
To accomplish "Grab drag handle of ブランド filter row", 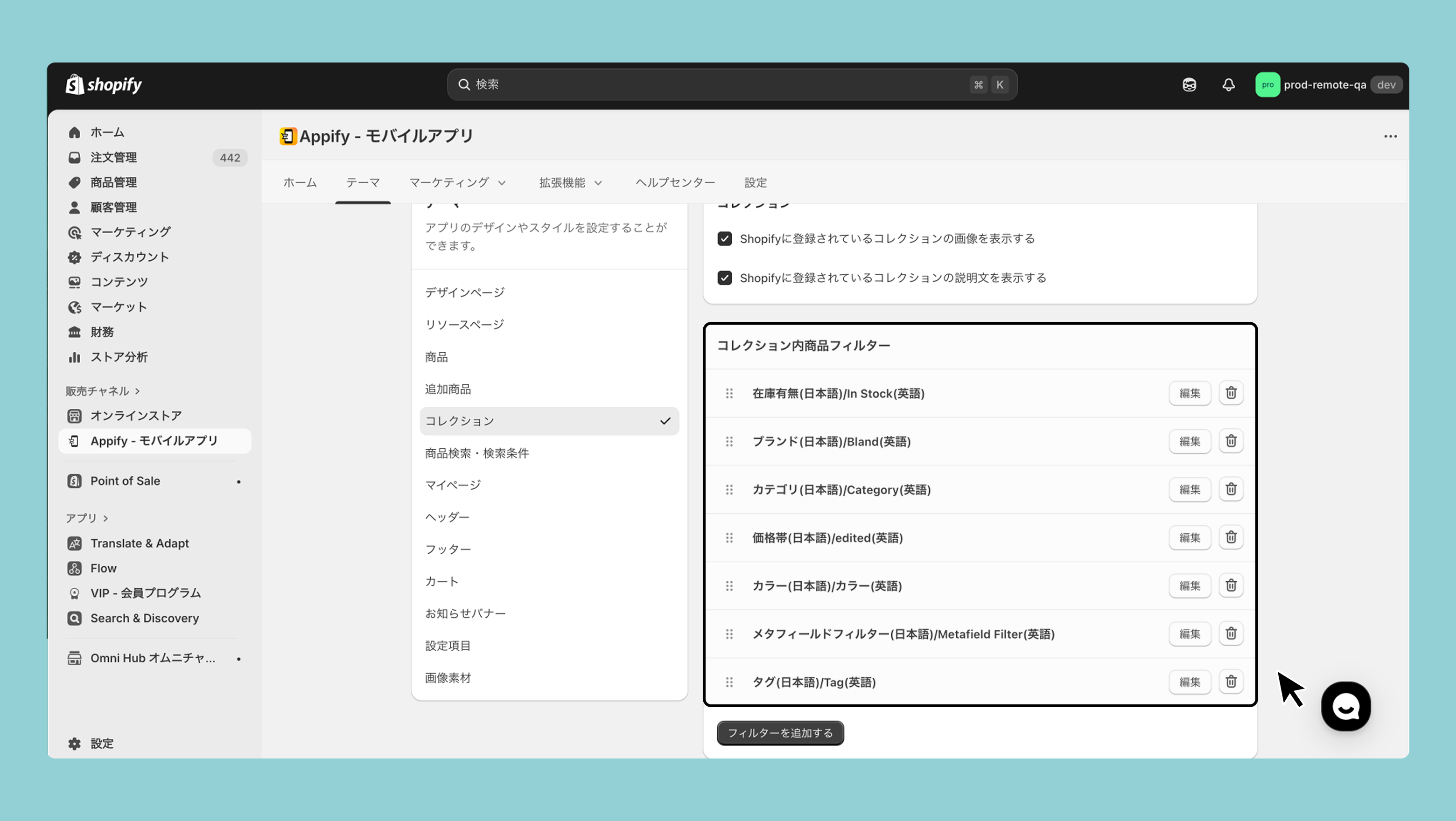I will click(x=729, y=441).
